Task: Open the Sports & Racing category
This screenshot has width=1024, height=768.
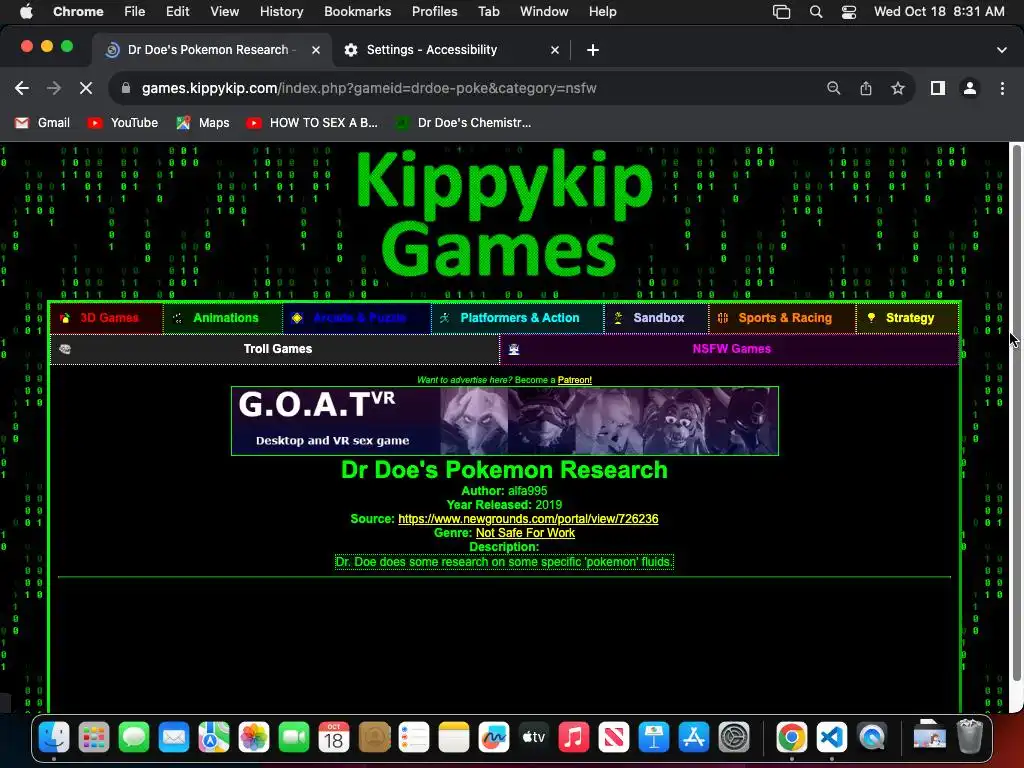Action: click(x=782, y=318)
